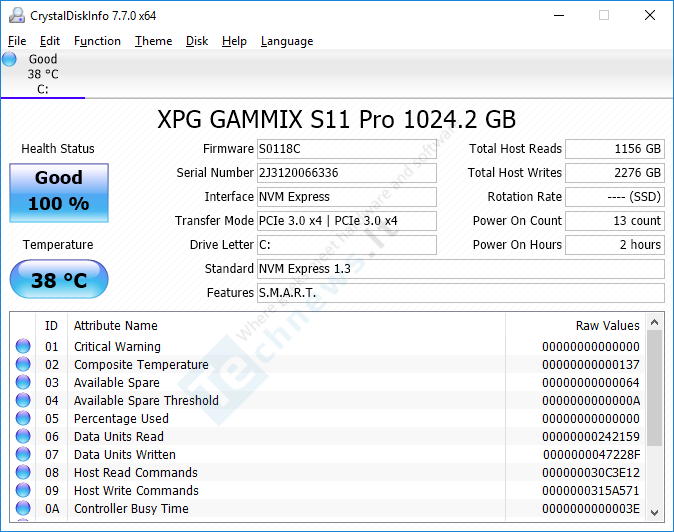674x532 pixels.
Task: Click status orb for Host Write Commands row
Action: (x=23, y=491)
